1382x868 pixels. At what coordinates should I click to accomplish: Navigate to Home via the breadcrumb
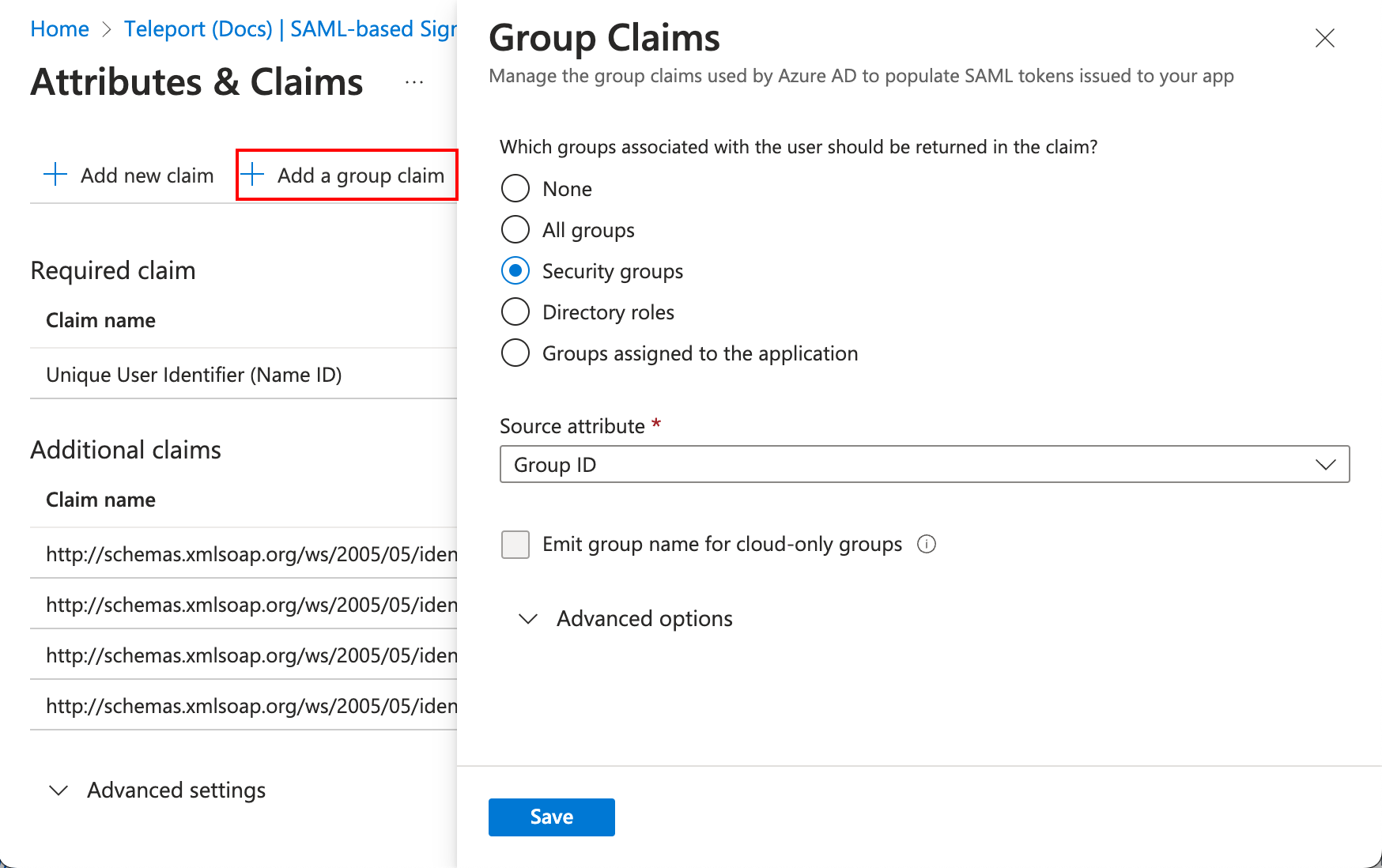59,28
